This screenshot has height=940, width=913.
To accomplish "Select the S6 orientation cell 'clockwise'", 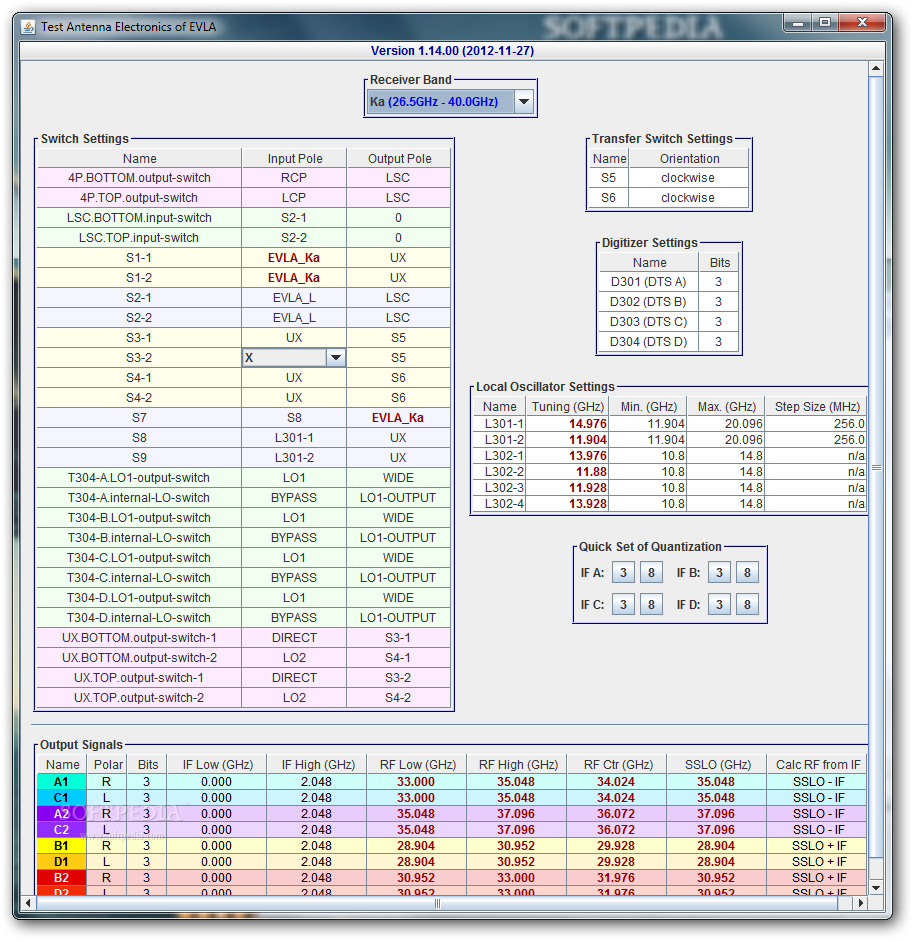I will [688, 198].
